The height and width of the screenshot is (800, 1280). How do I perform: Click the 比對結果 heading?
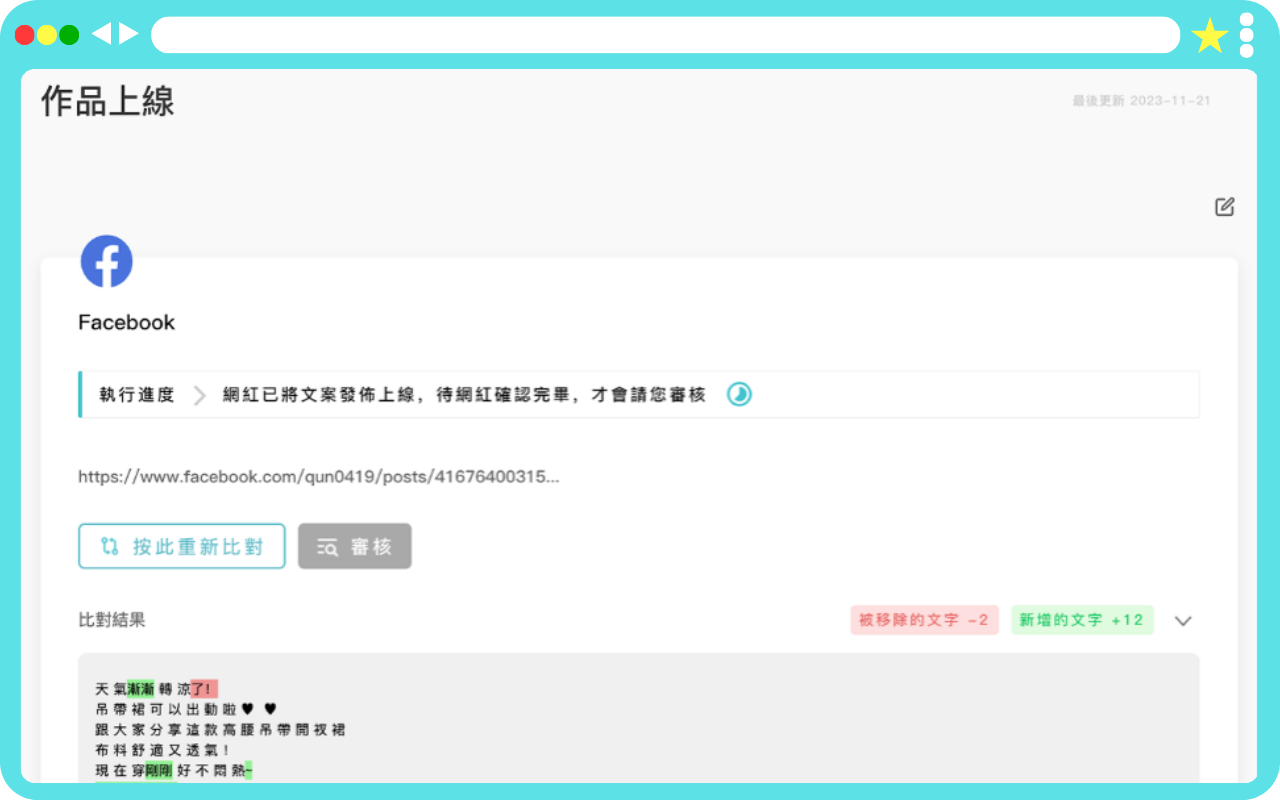click(112, 620)
